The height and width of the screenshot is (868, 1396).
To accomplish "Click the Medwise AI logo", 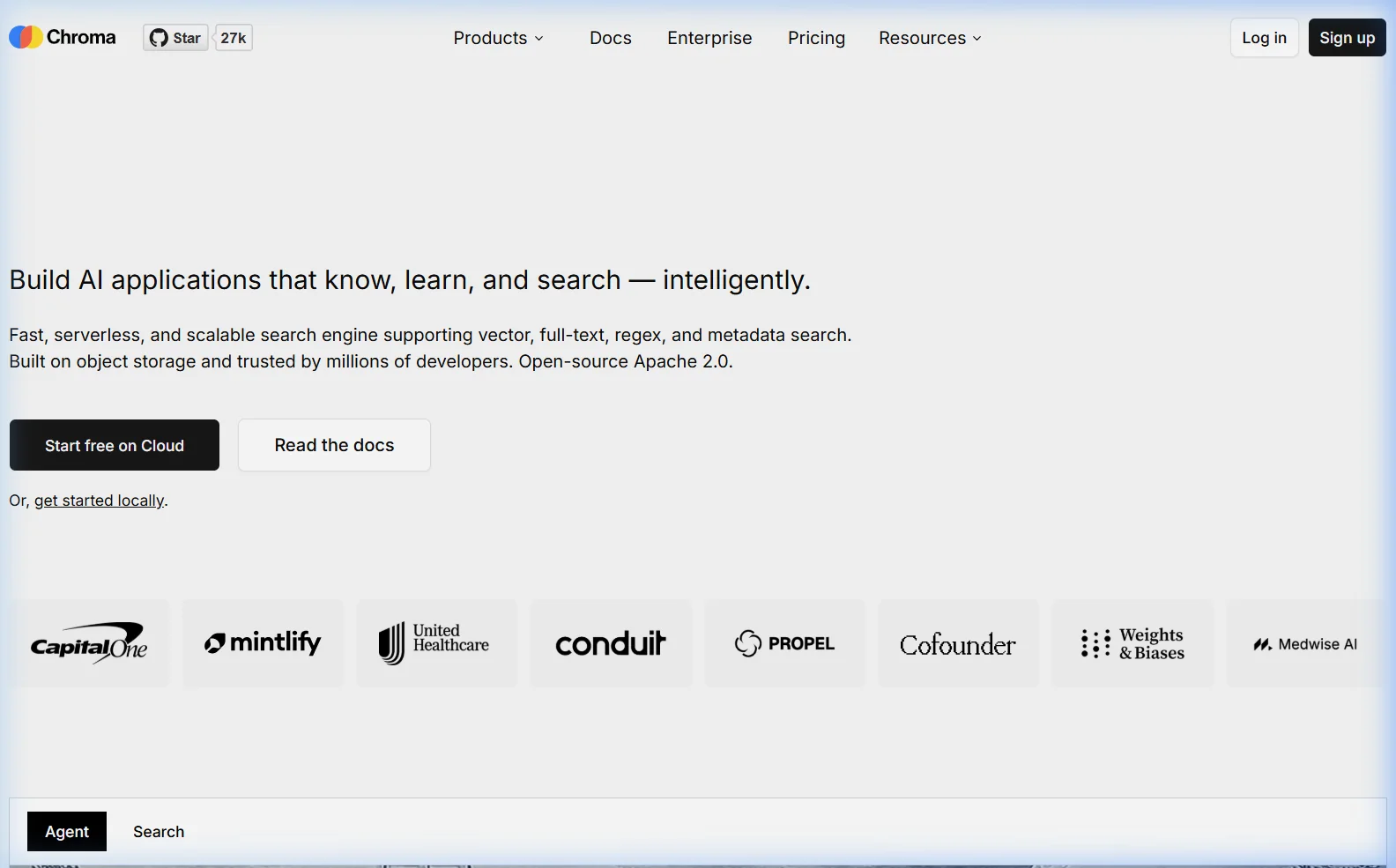I will [x=1306, y=643].
